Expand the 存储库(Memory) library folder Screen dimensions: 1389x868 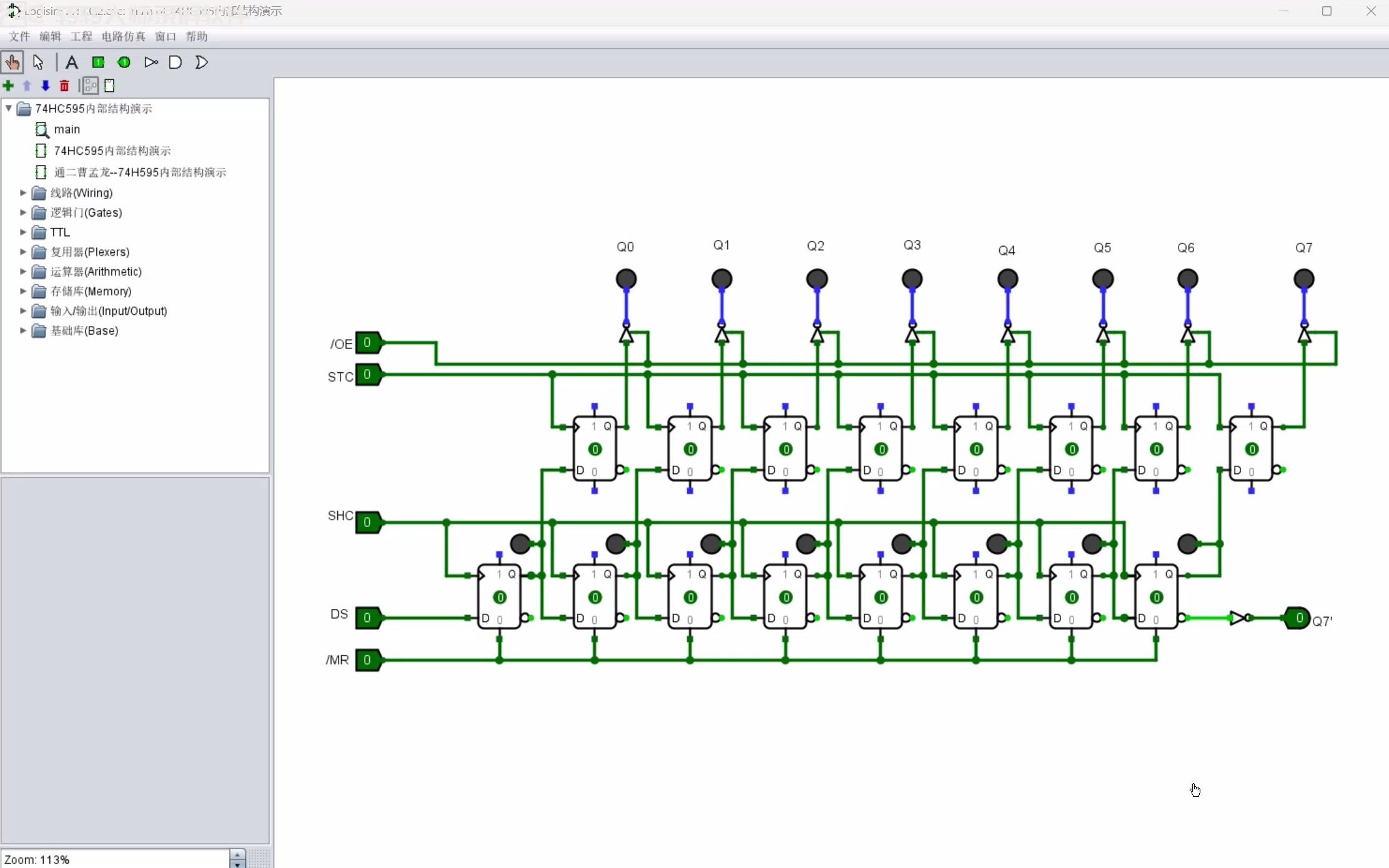tap(23, 291)
